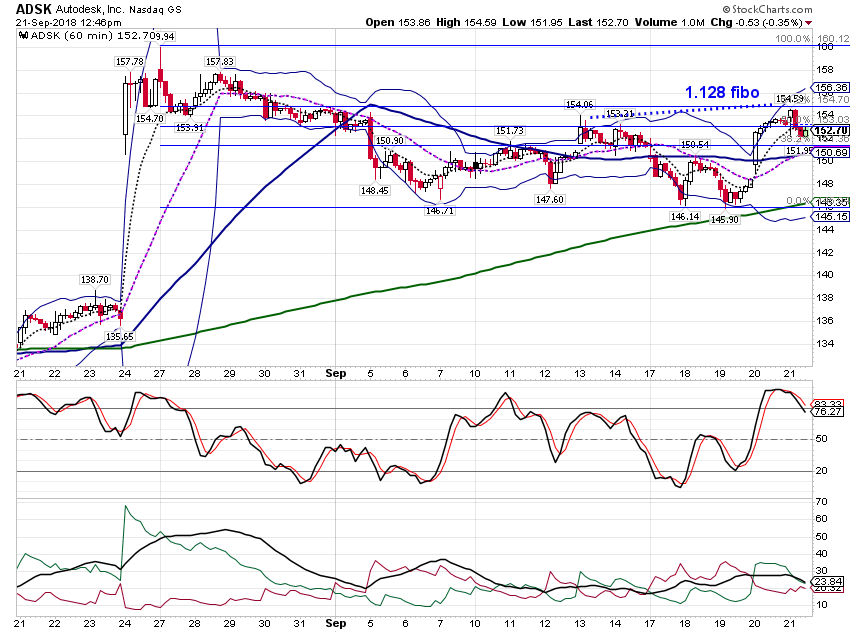
Task: Select the 153.91 price label
Action: pos(189,128)
